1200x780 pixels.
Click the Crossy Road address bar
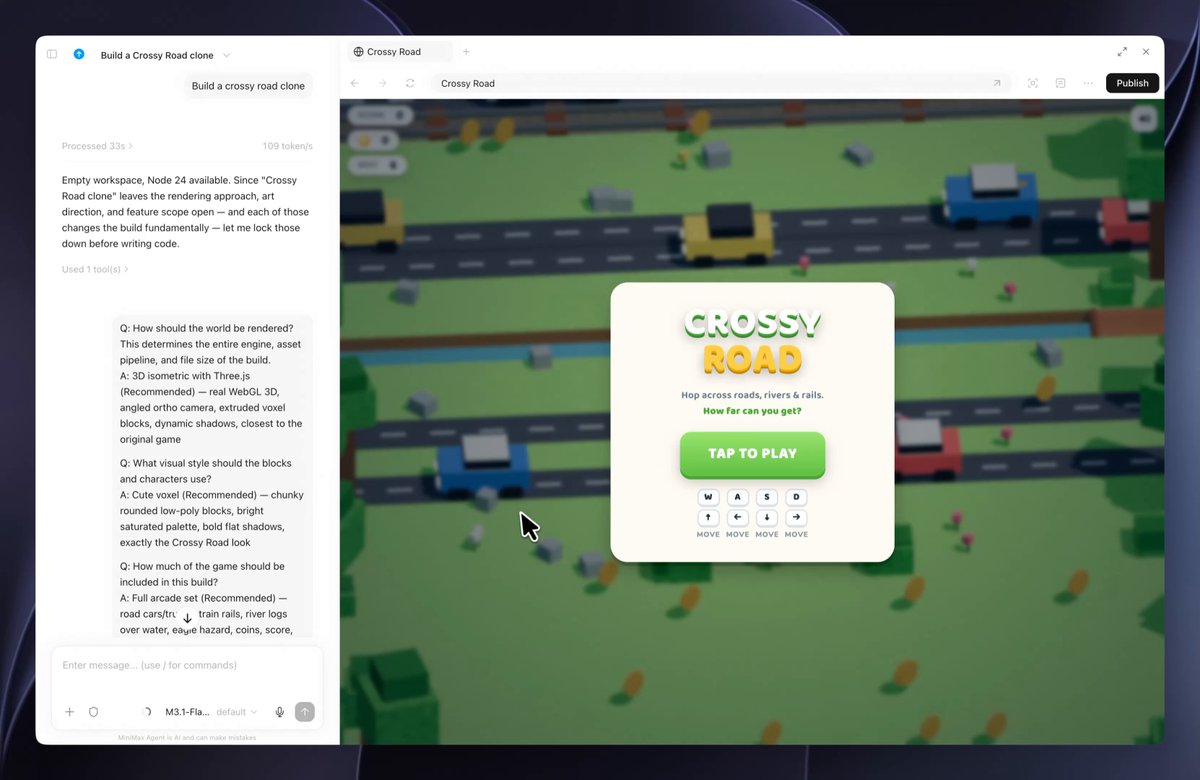click(x=720, y=83)
